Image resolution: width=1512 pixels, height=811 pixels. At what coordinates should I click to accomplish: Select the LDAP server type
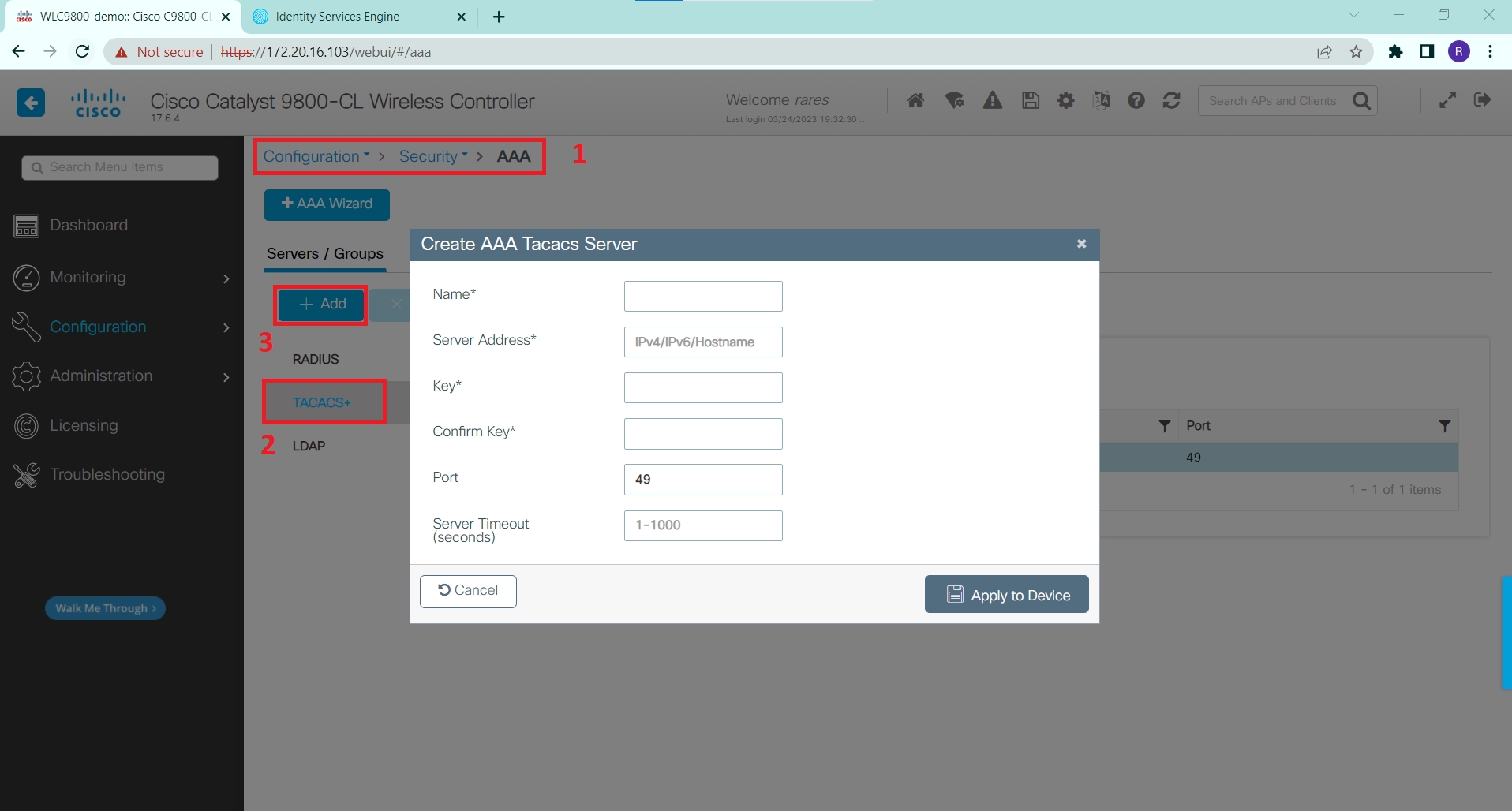(309, 446)
